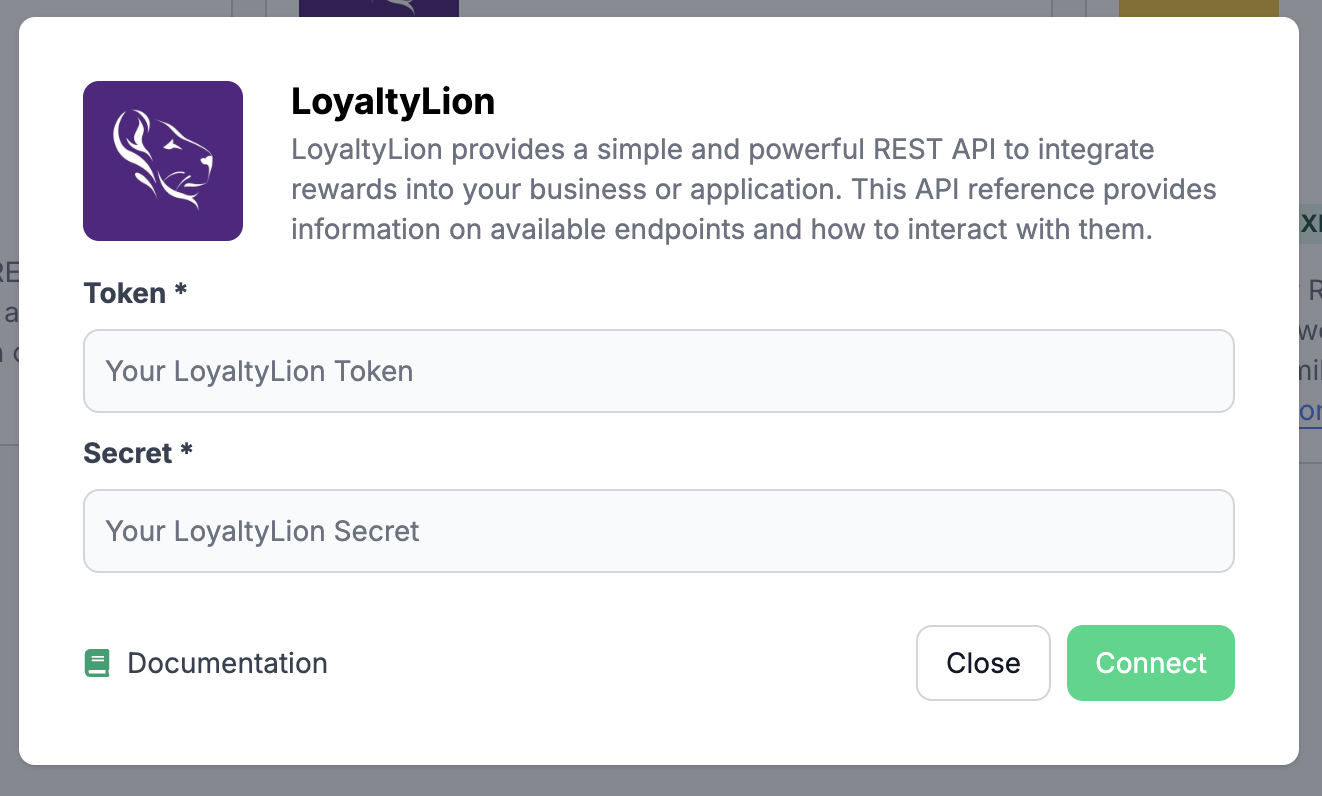Click the green Documentation book icon
This screenshot has width=1322, height=796.
pyautogui.click(x=97, y=663)
